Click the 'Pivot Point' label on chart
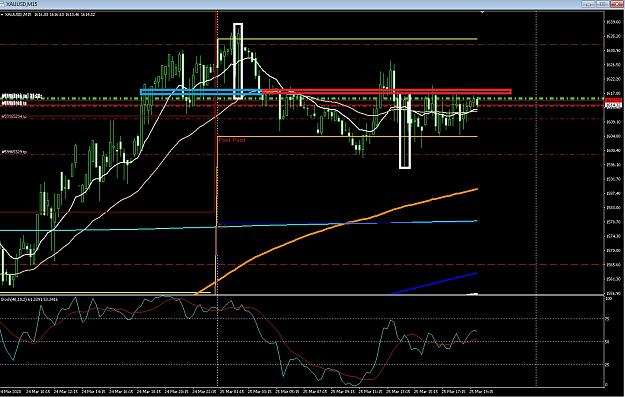Screen dimensions: 625x397 coord(232,140)
